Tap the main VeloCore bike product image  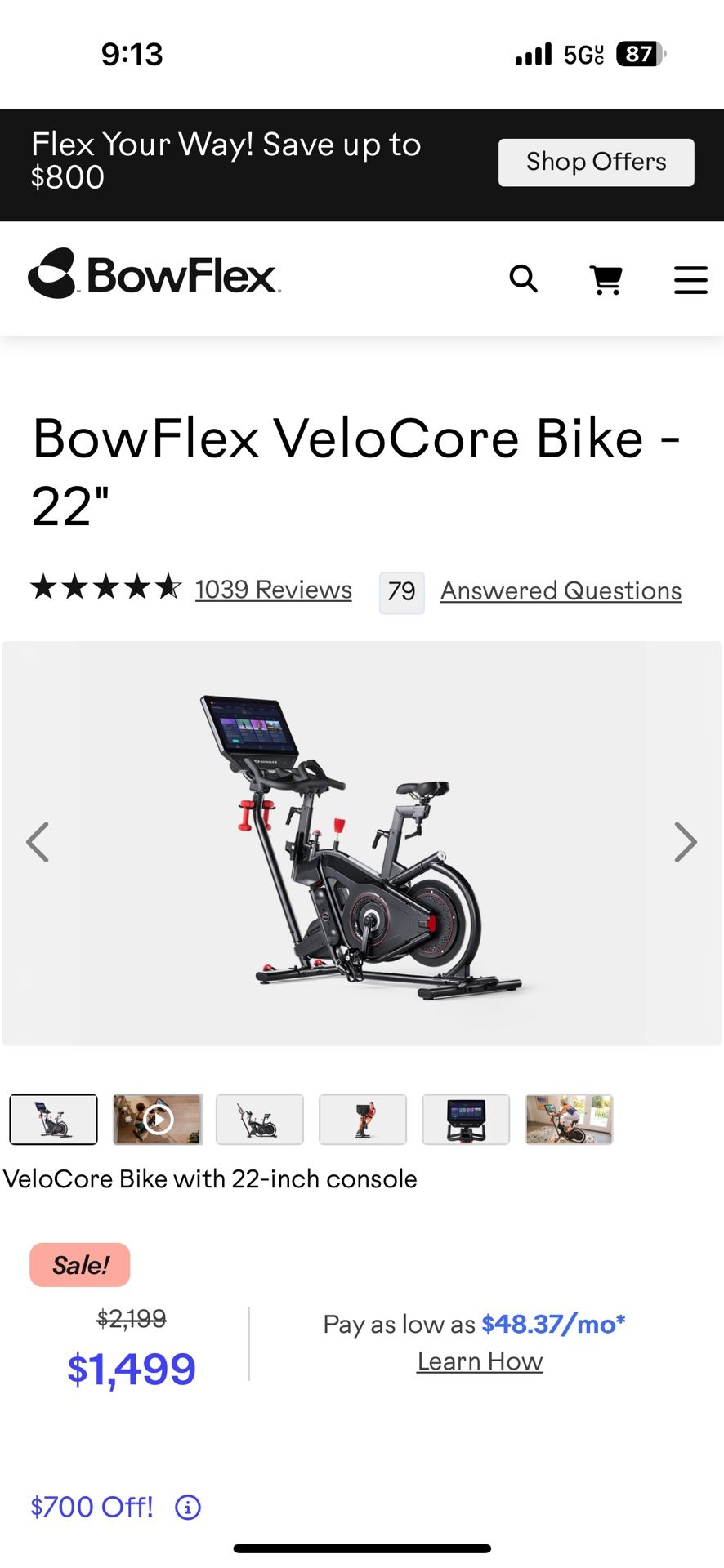click(x=362, y=844)
